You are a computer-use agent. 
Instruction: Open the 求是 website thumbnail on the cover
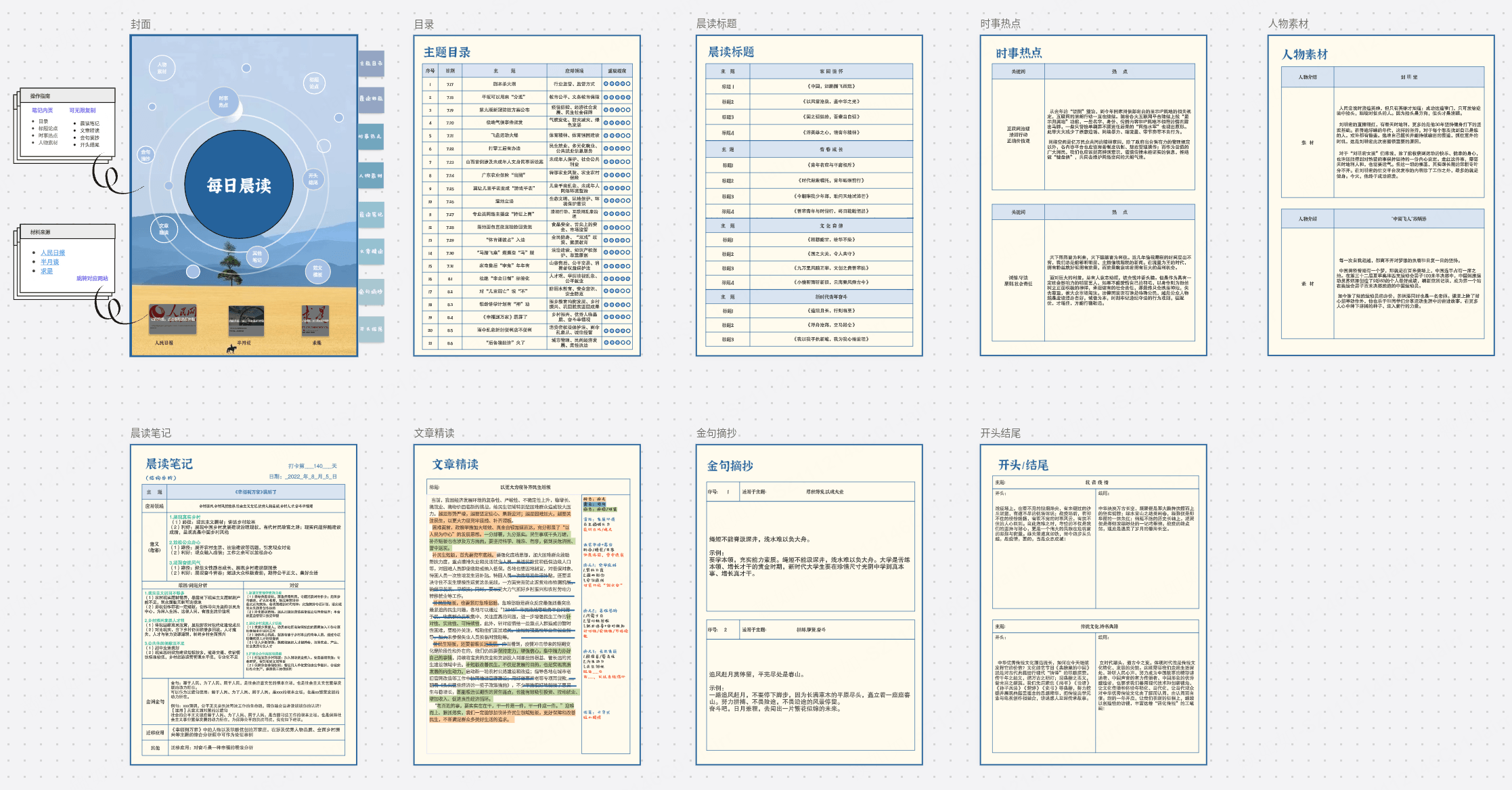tap(315, 320)
